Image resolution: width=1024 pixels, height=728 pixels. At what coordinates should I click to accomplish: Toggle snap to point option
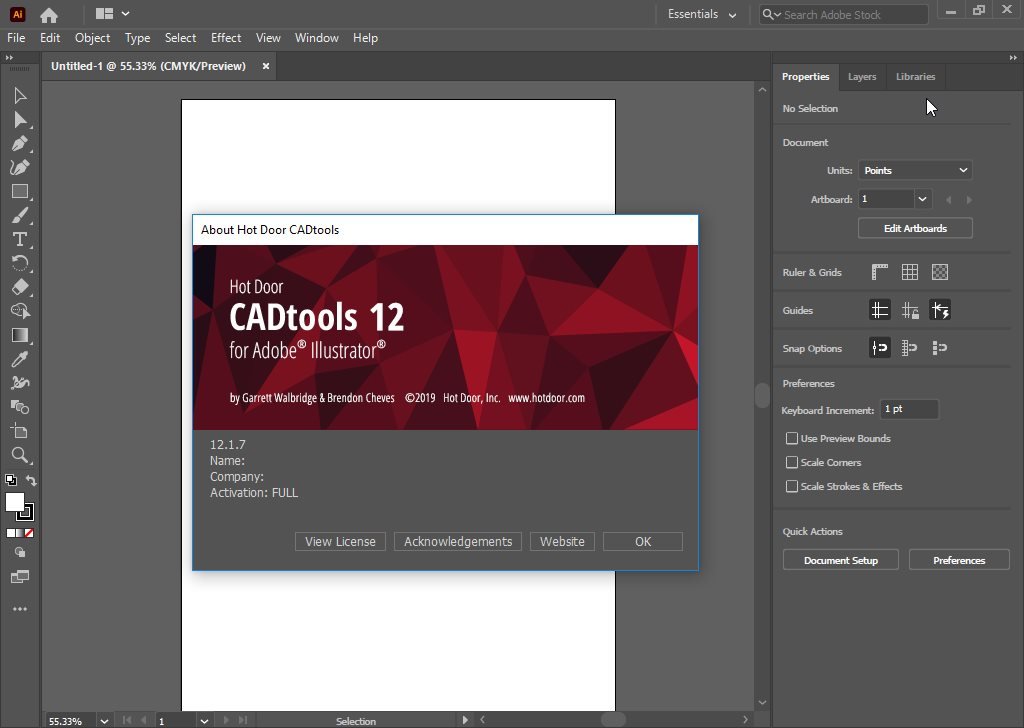[880, 348]
